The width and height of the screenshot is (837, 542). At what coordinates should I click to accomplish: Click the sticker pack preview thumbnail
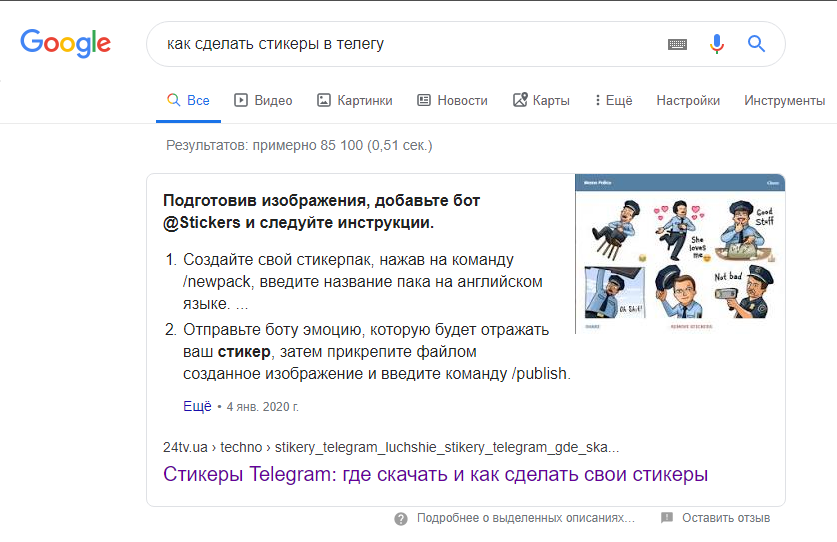680,254
